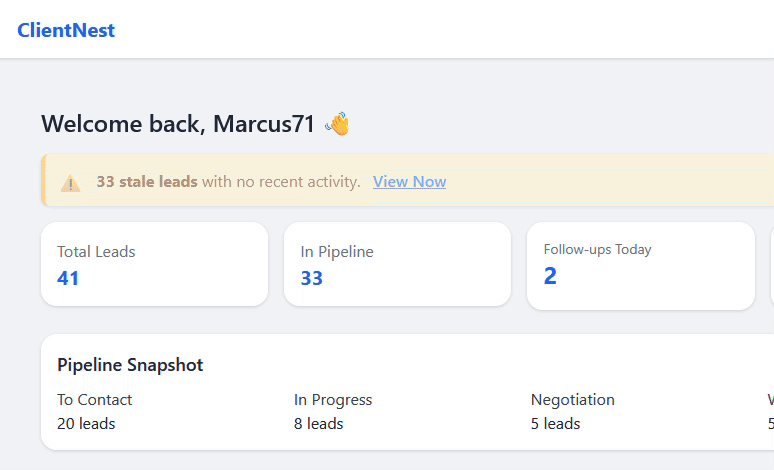This screenshot has height=470, width=774.
Task: Open the Total Leads card
Action: 155,264
